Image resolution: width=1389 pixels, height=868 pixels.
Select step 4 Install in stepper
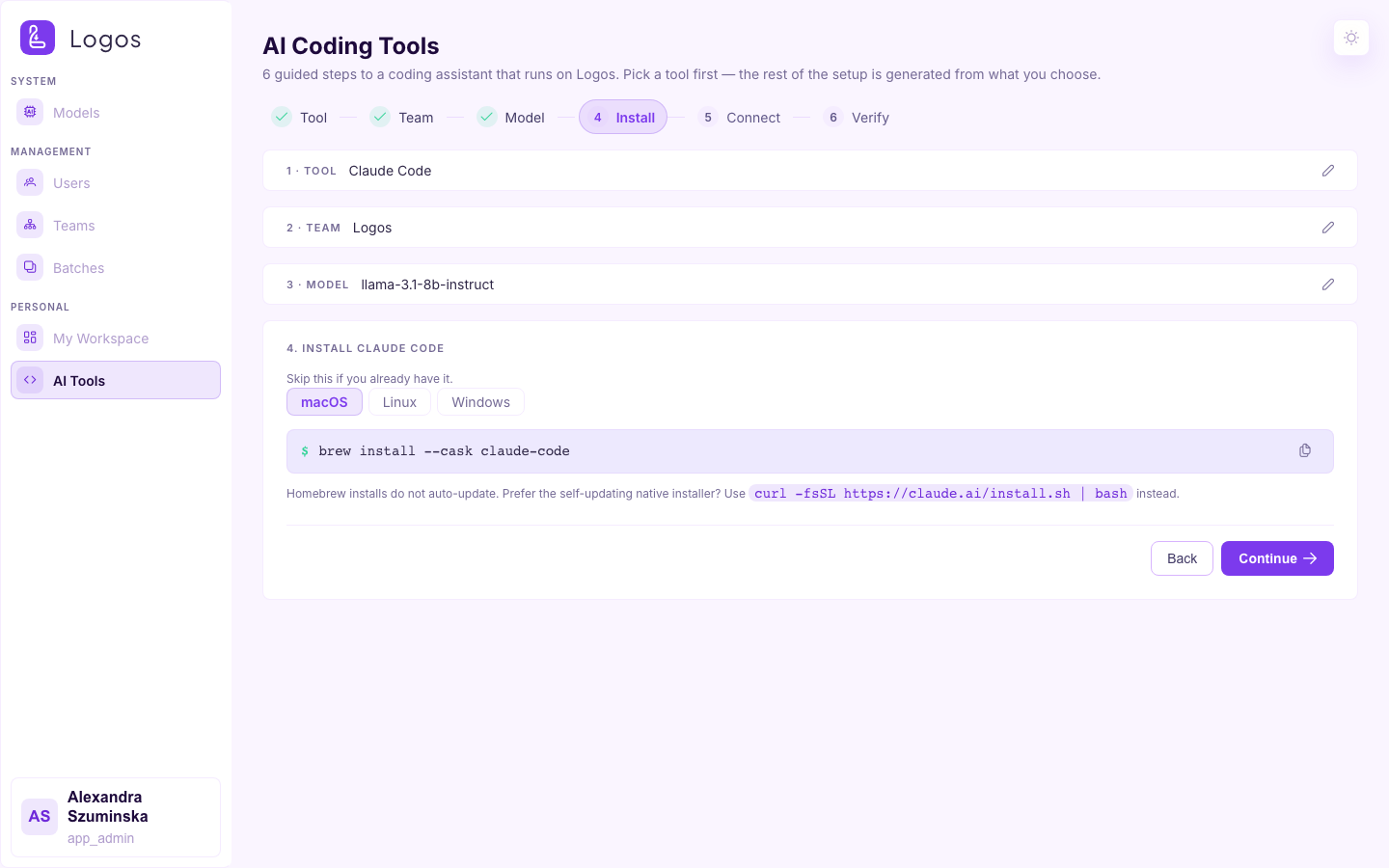tap(623, 117)
